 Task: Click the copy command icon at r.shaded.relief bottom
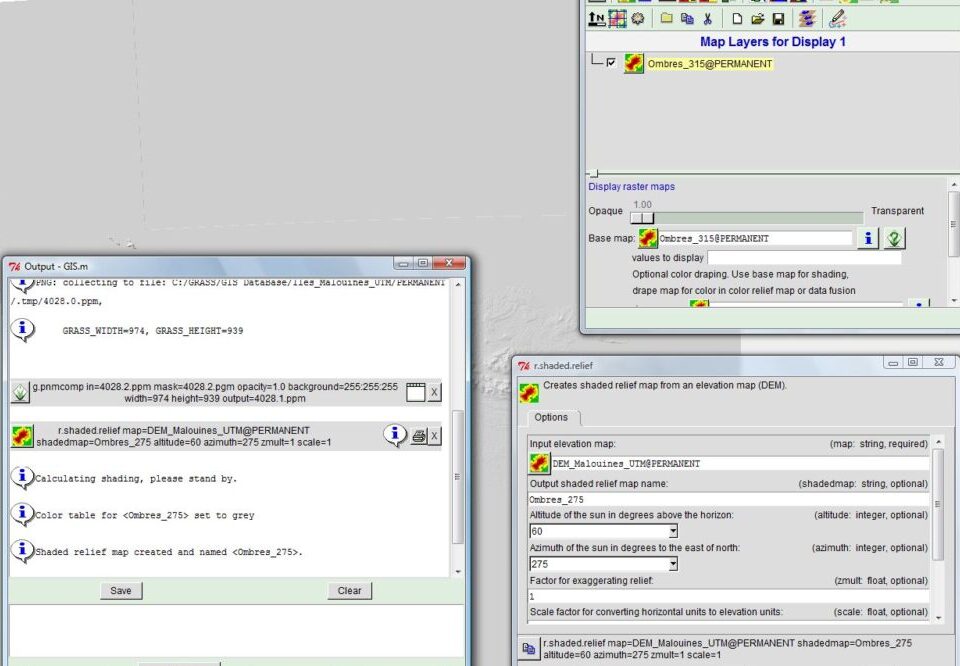tap(528, 648)
